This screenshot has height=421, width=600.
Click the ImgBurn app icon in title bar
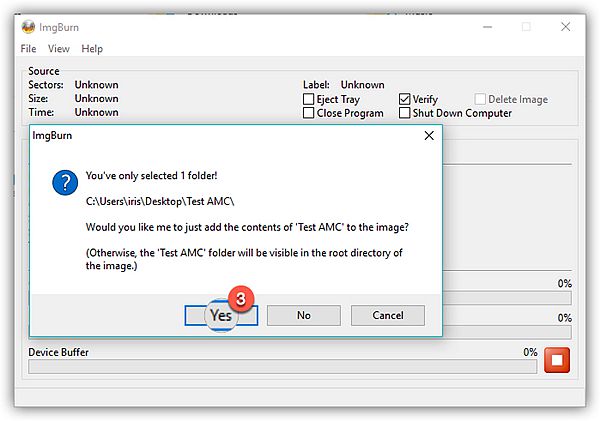(x=27, y=27)
